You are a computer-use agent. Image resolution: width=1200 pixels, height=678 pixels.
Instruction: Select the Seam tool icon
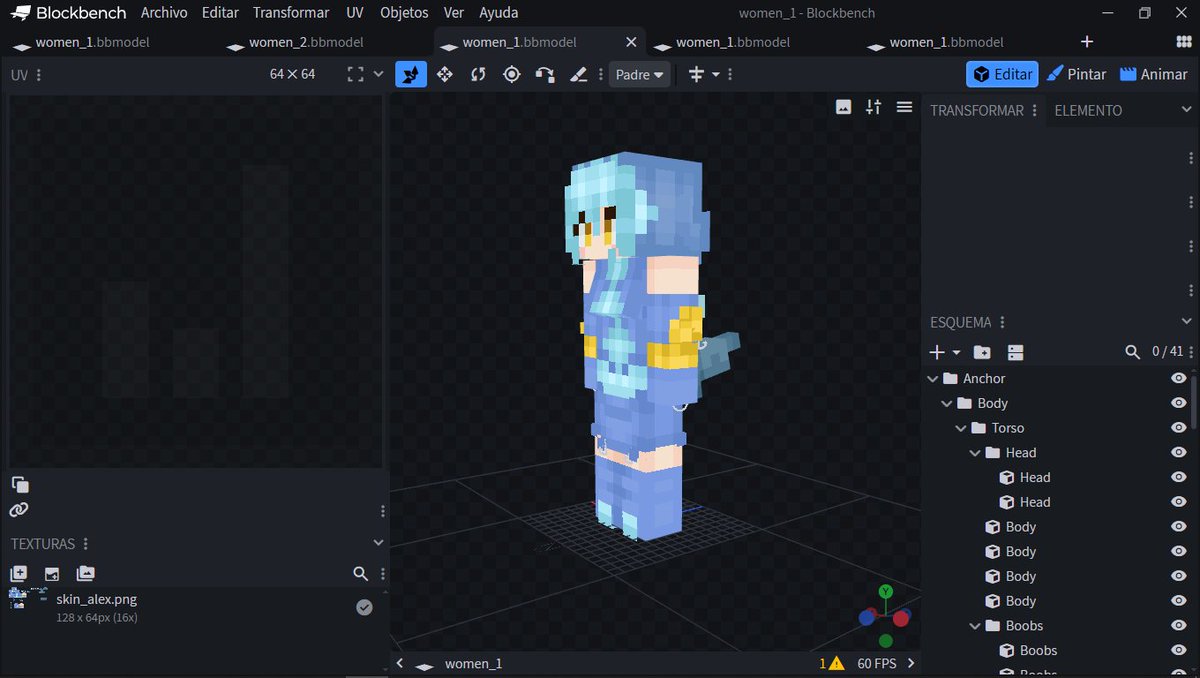577,74
